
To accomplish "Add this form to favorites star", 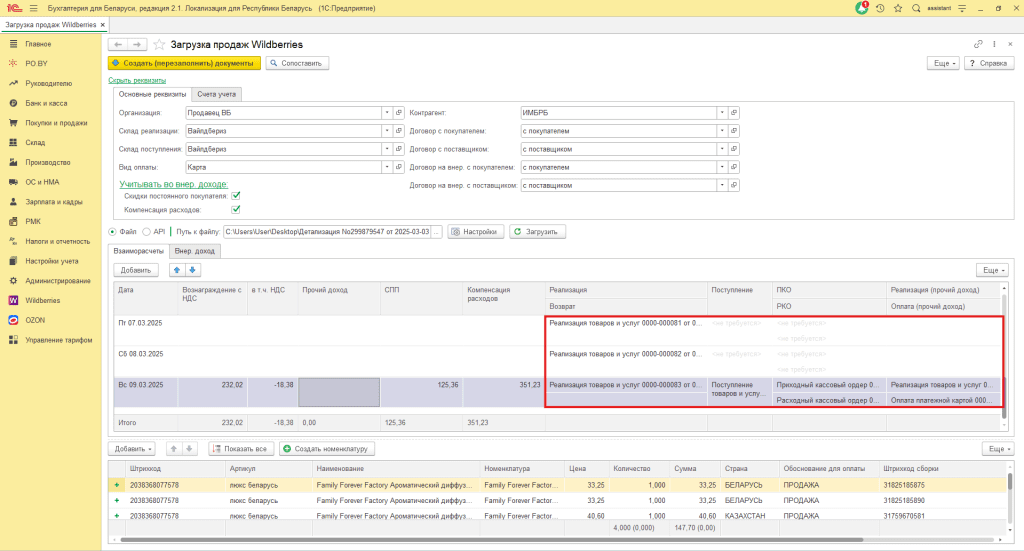I will [158, 45].
